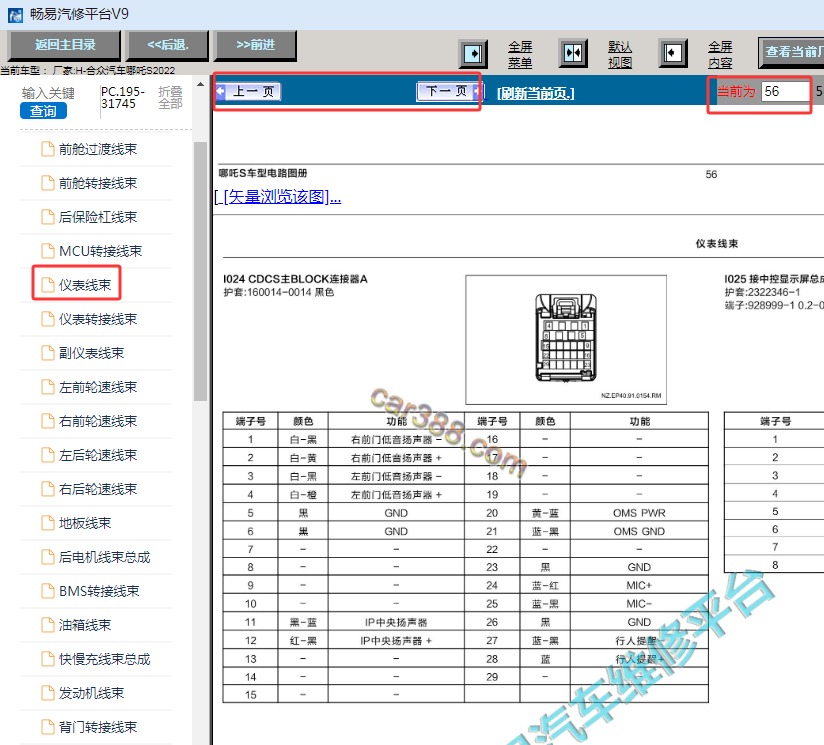The image size is (824, 745).
Task: Select the 全屏菜单 label
Action: tap(520, 55)
